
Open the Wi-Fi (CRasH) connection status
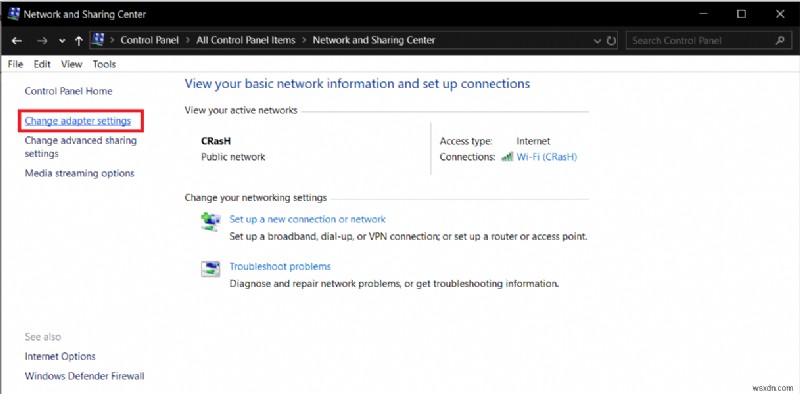pos(546,157)
